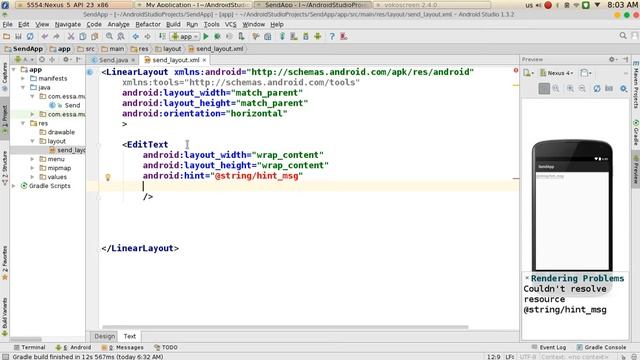640x360 pixels.
Task: Click the editor horizontal scrollbar
Action: pos(285,327)
